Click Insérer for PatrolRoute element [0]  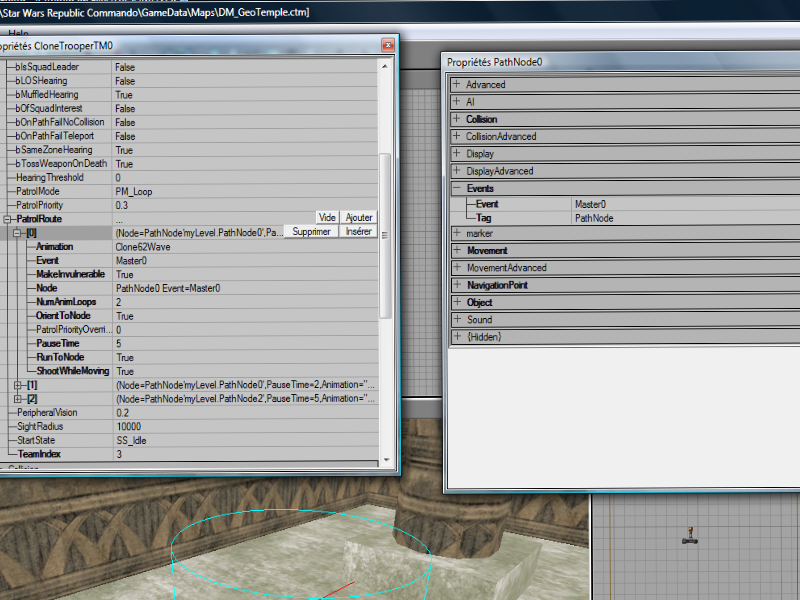coord(359,232)
